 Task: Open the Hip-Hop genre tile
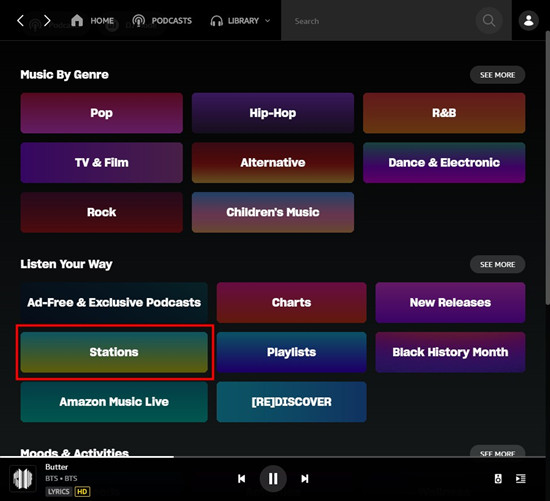click(x=273, y=113)
